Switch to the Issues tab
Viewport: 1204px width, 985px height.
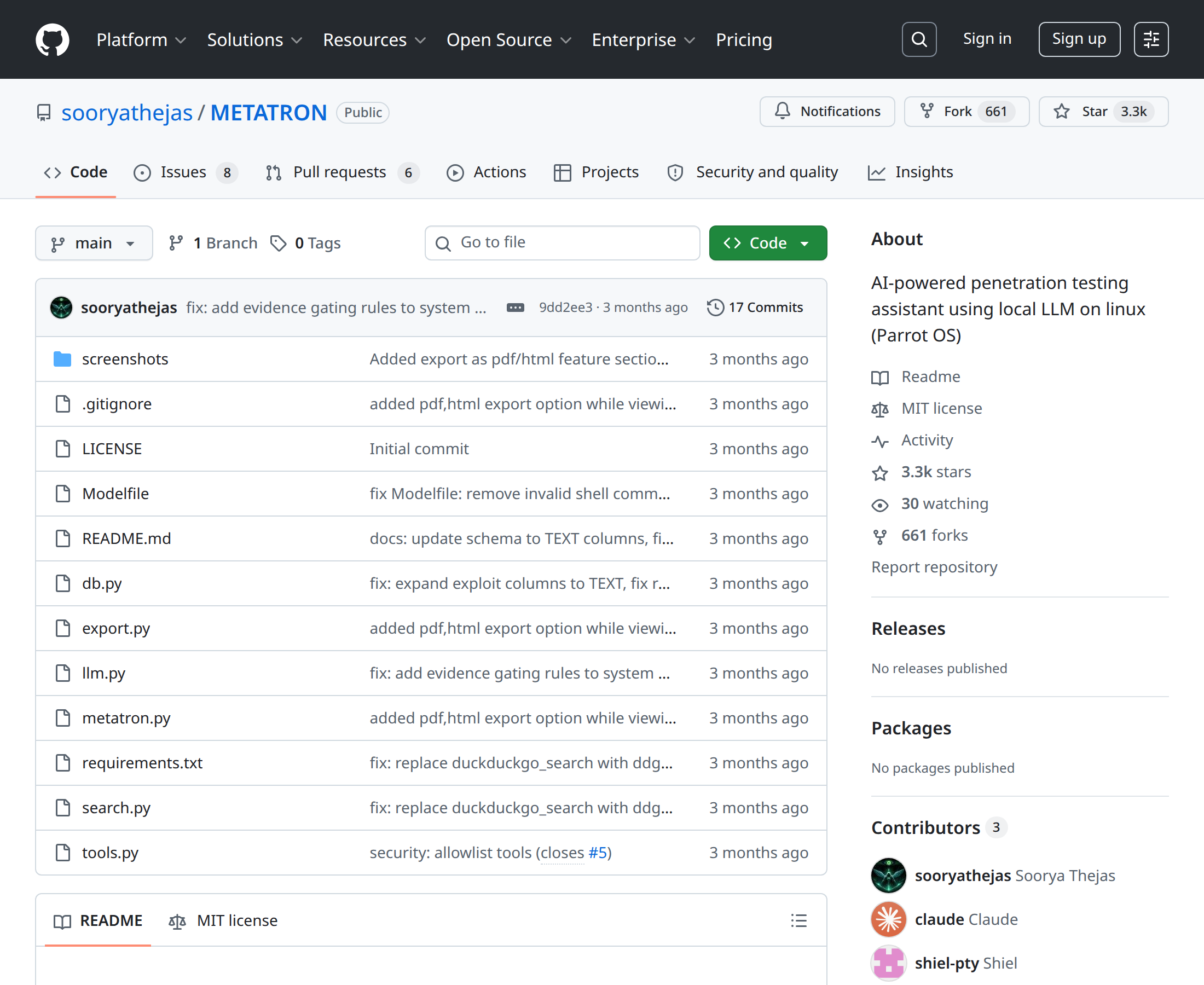186,172
